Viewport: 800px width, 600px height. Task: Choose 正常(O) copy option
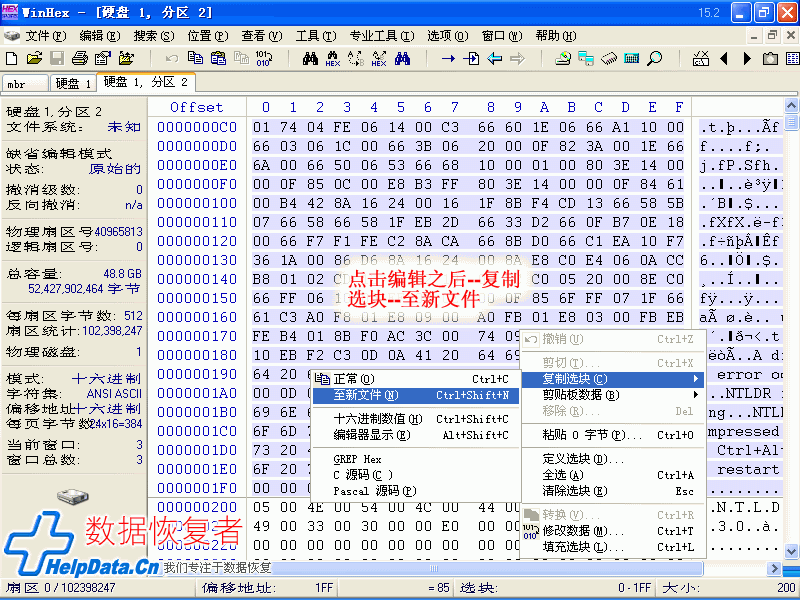tap(416, 379)
